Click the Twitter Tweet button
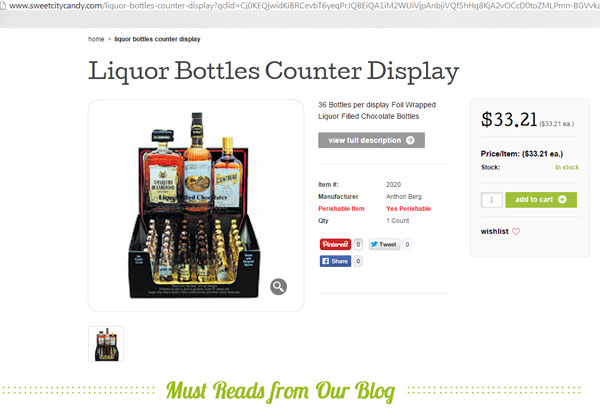 [384, 244]
